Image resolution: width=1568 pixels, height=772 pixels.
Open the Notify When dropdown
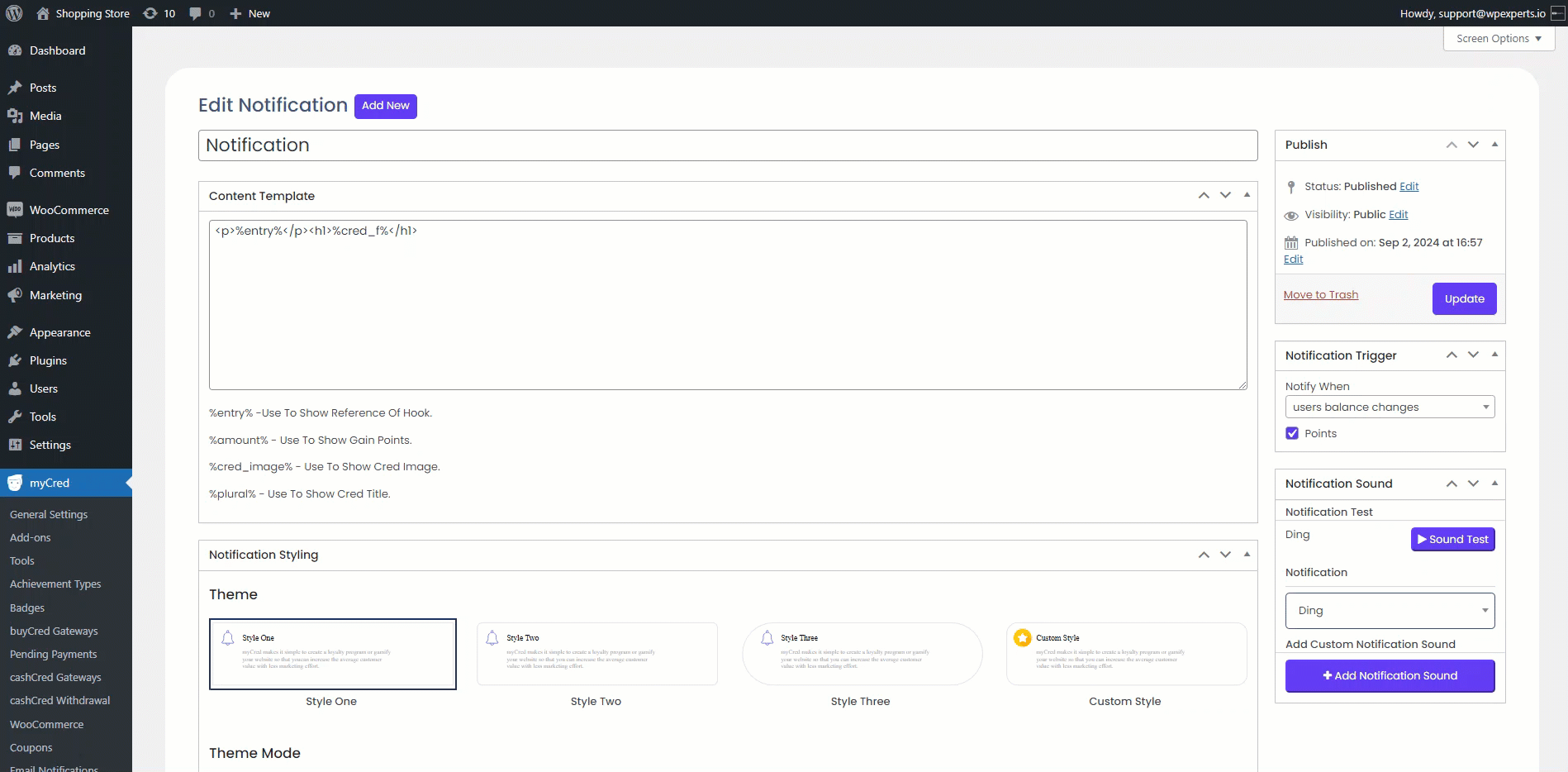1390,407
